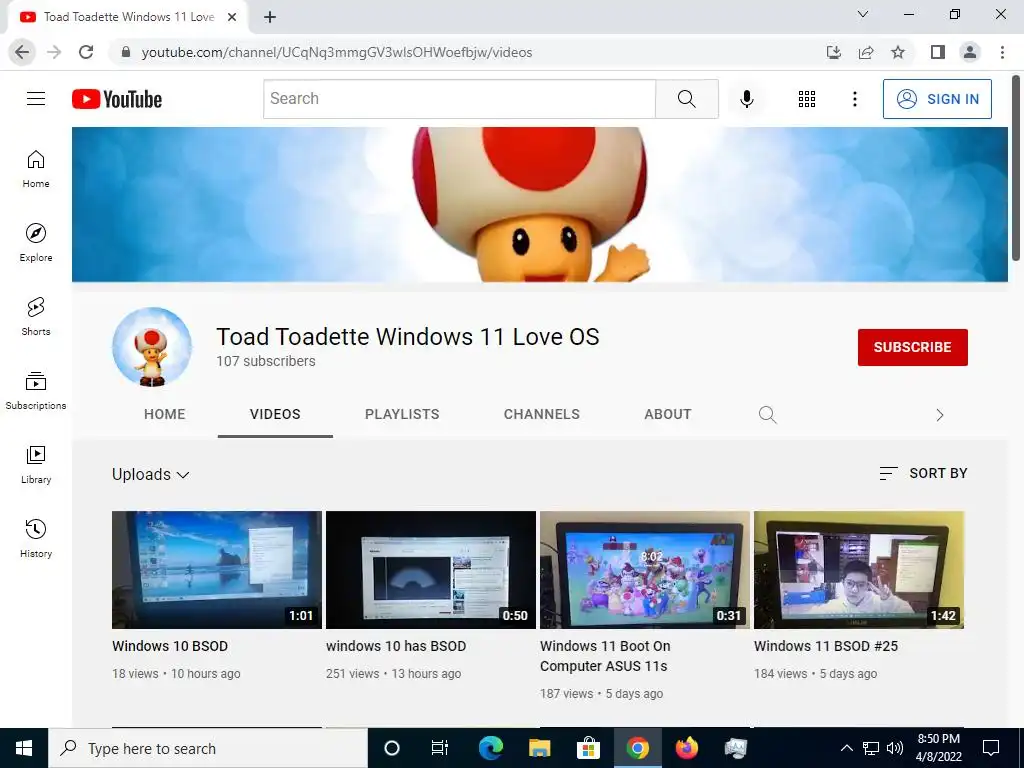Viewport: 1024px width, 768px height.
Task: Click the Toad channel avatar
Action: pos(152,347)
